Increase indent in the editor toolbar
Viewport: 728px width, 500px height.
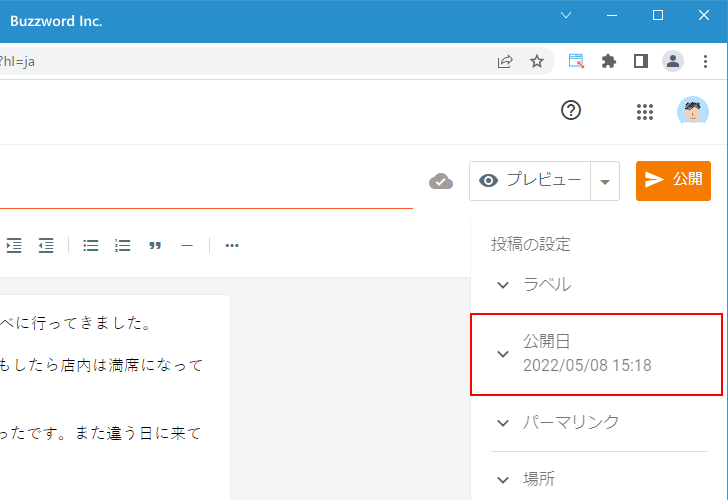14,246
